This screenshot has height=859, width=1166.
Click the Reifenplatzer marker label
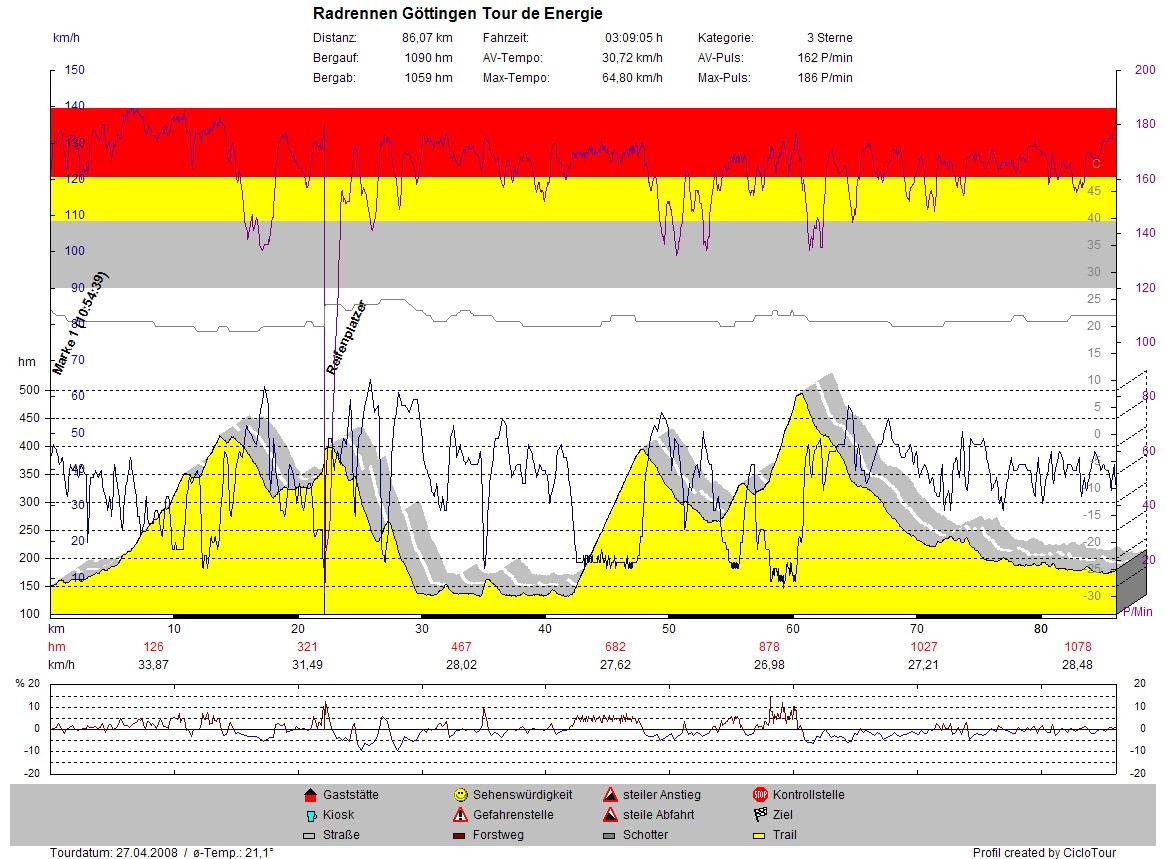coord(347,337)
